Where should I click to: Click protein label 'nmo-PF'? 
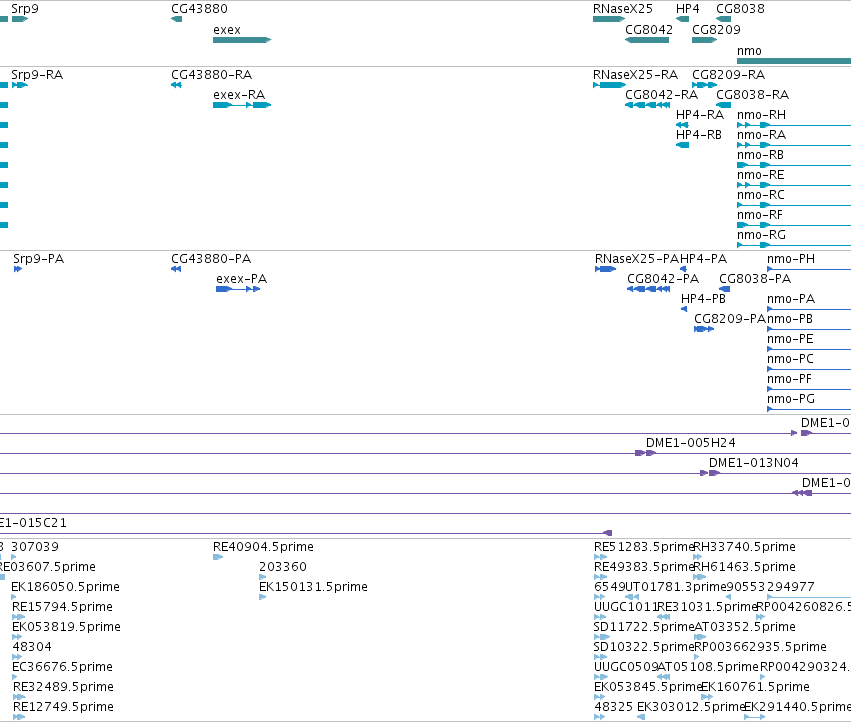pyautogui.click(x=789, y=379)
